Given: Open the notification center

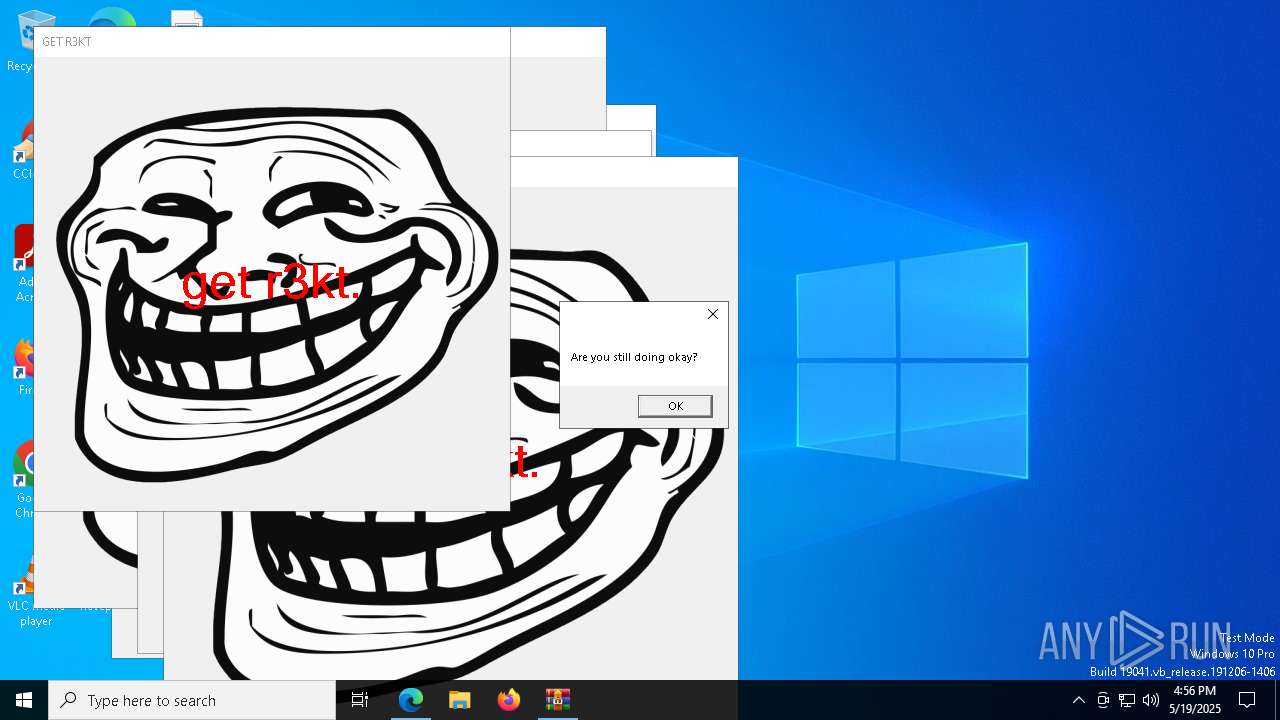Looking at the screenshot, I should pyautogui.click(x=1247, y=700).
